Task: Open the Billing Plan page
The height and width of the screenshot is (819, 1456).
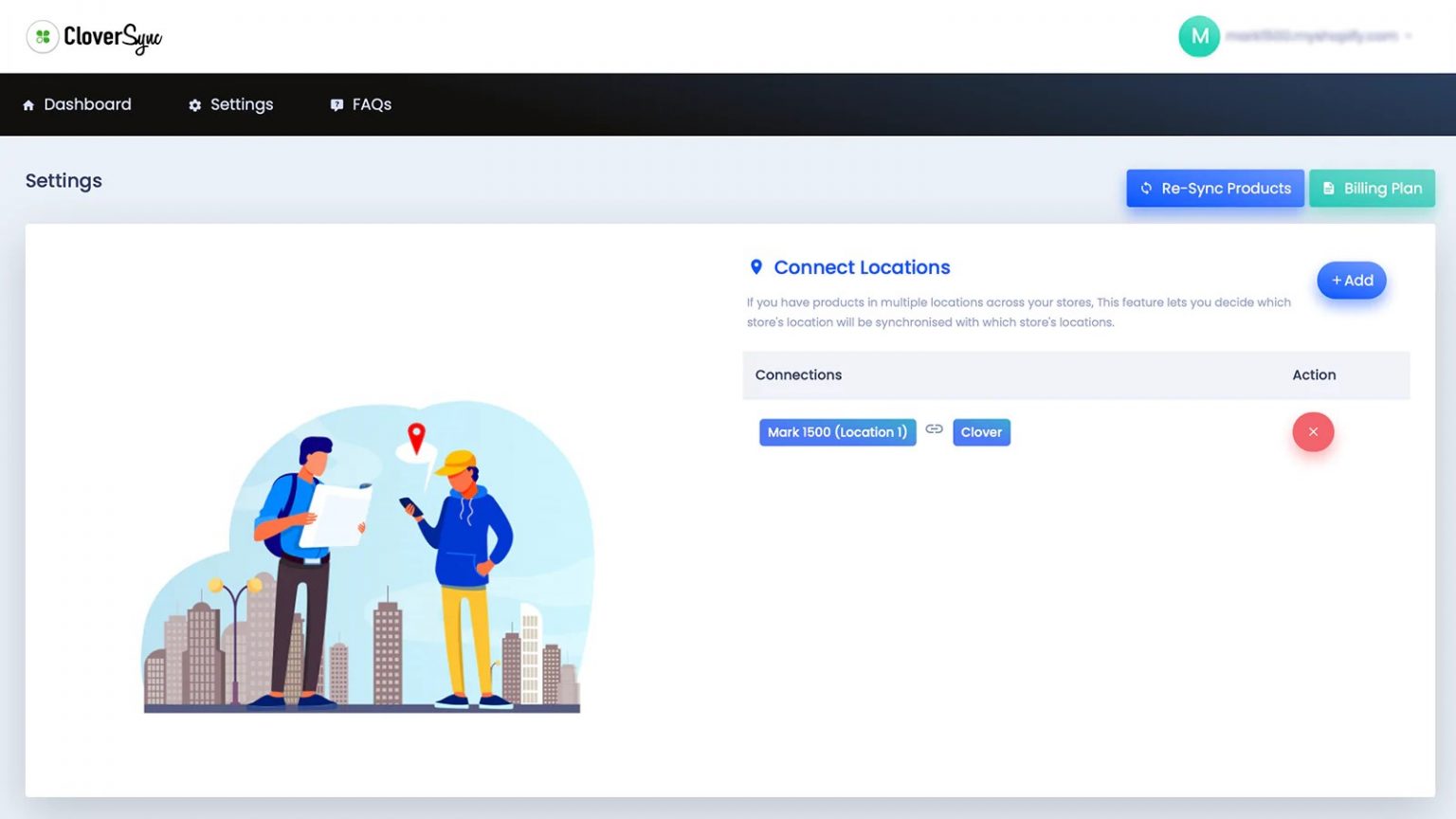Action: point(1372,188)
